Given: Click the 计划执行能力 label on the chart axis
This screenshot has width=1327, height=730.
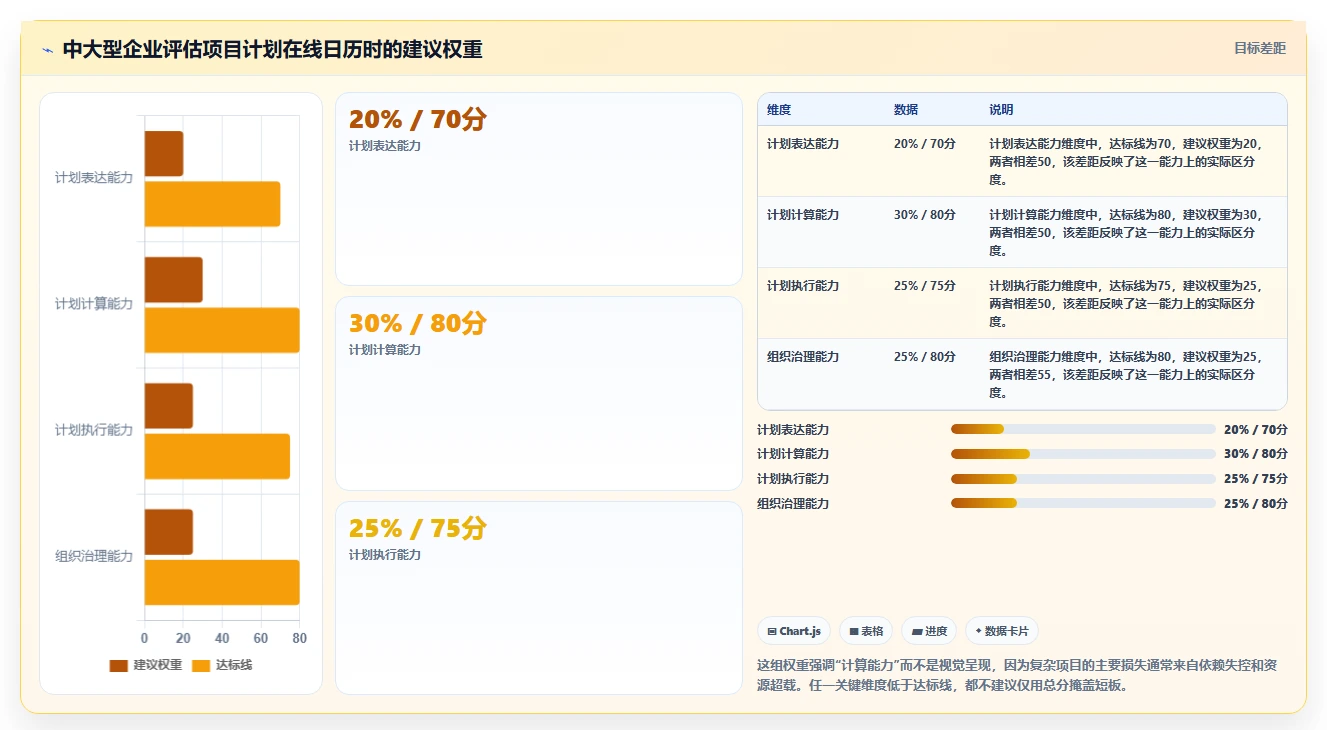Looking at the screenshot, I should click(94, 430).
